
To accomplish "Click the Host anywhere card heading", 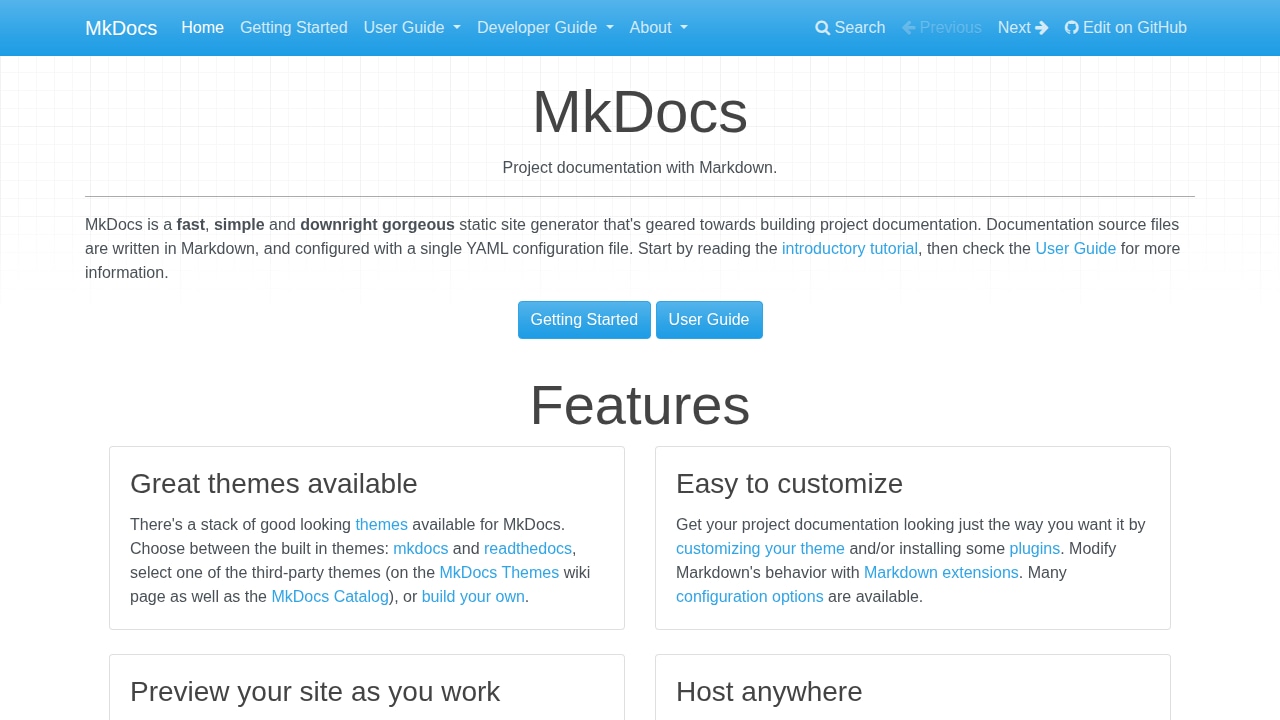I will point(769,692).
